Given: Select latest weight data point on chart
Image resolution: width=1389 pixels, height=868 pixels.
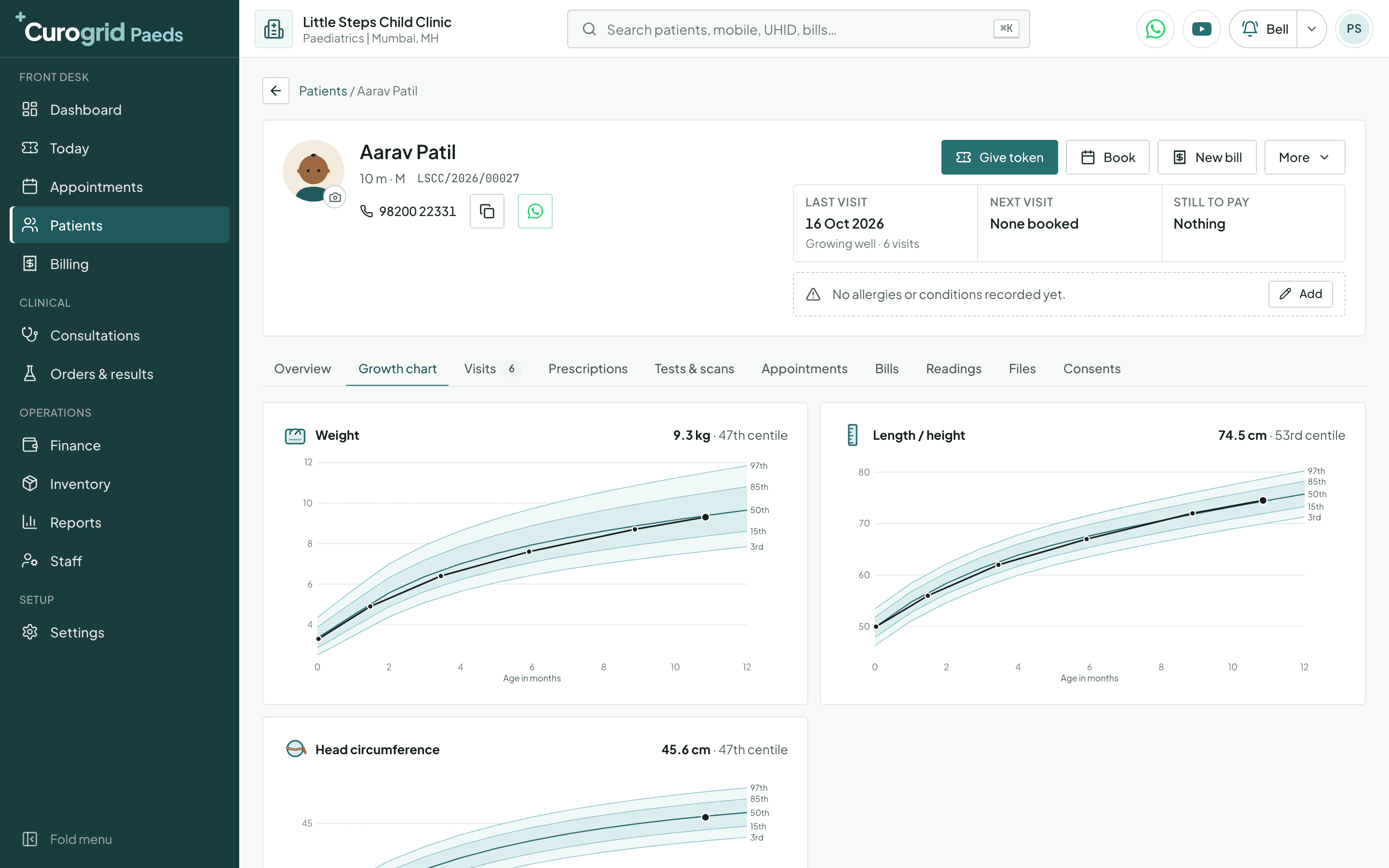Looking at the screenshot, I should (x=706, y=517).
